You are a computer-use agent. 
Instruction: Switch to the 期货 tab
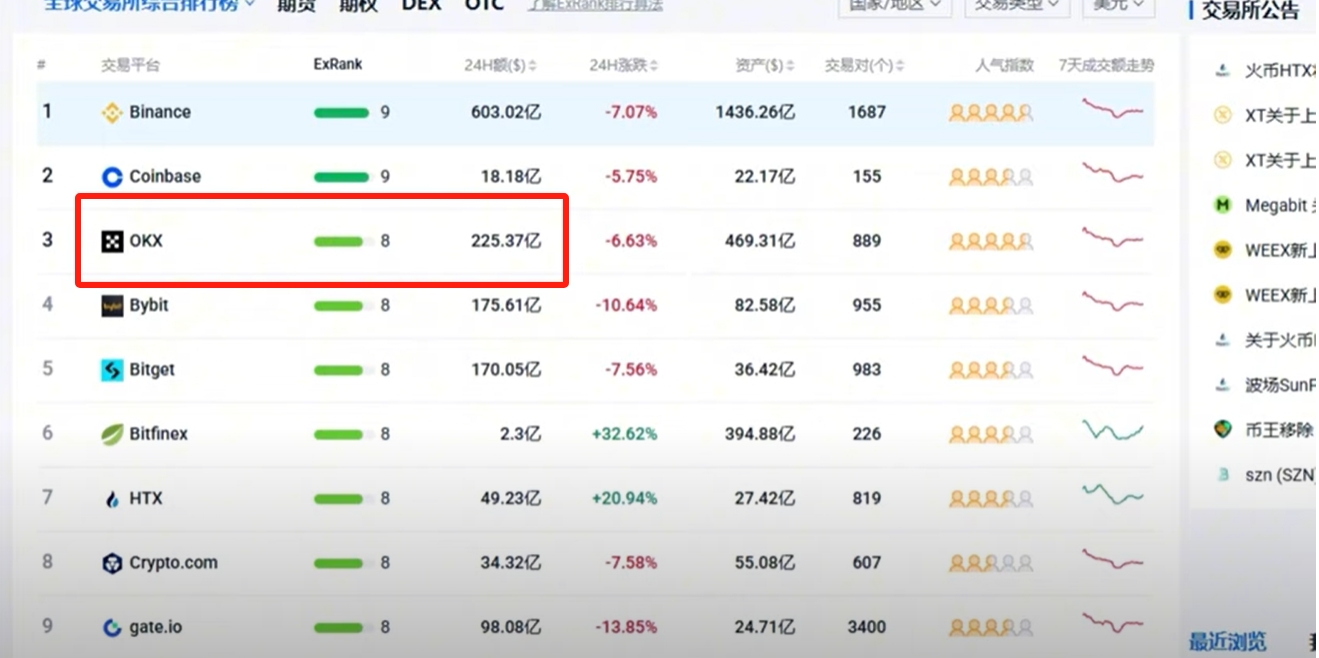coord(295,5)
